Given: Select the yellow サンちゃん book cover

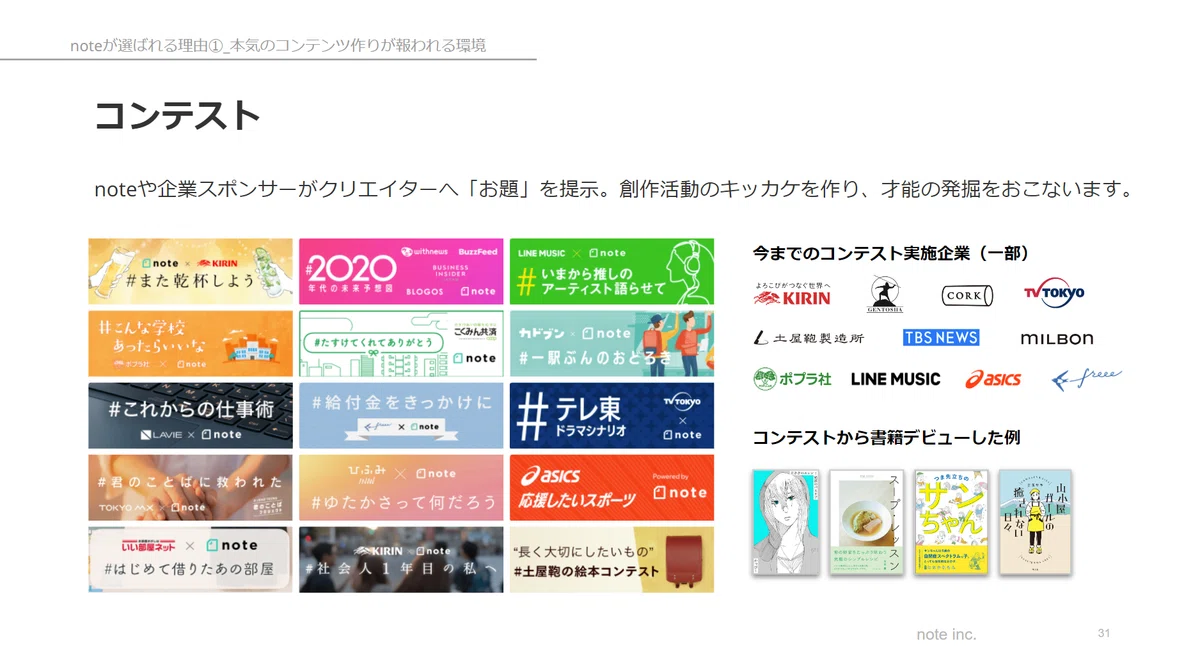Looking at the screenshot, I should (x=951, y=521).
